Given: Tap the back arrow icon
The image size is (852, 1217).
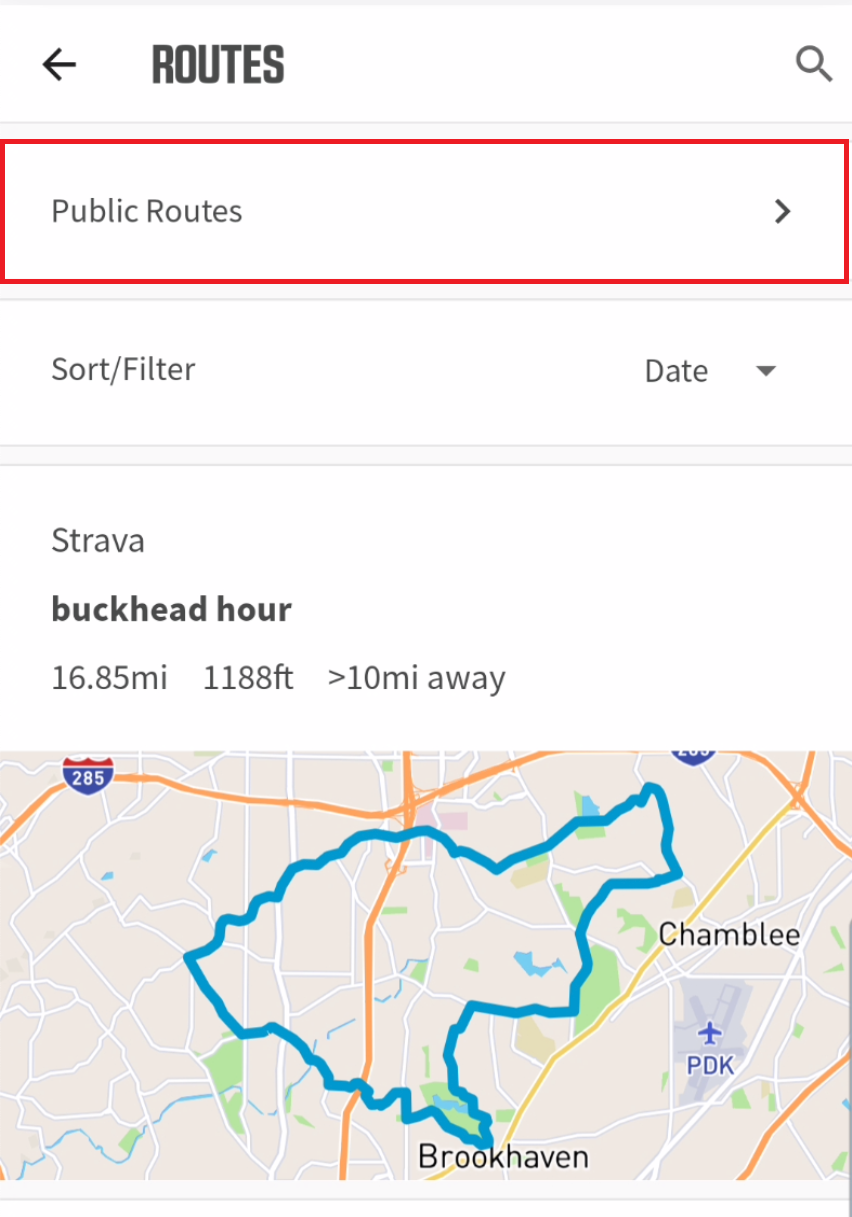Looking at the screenshot, I should [x=59, y=65].
